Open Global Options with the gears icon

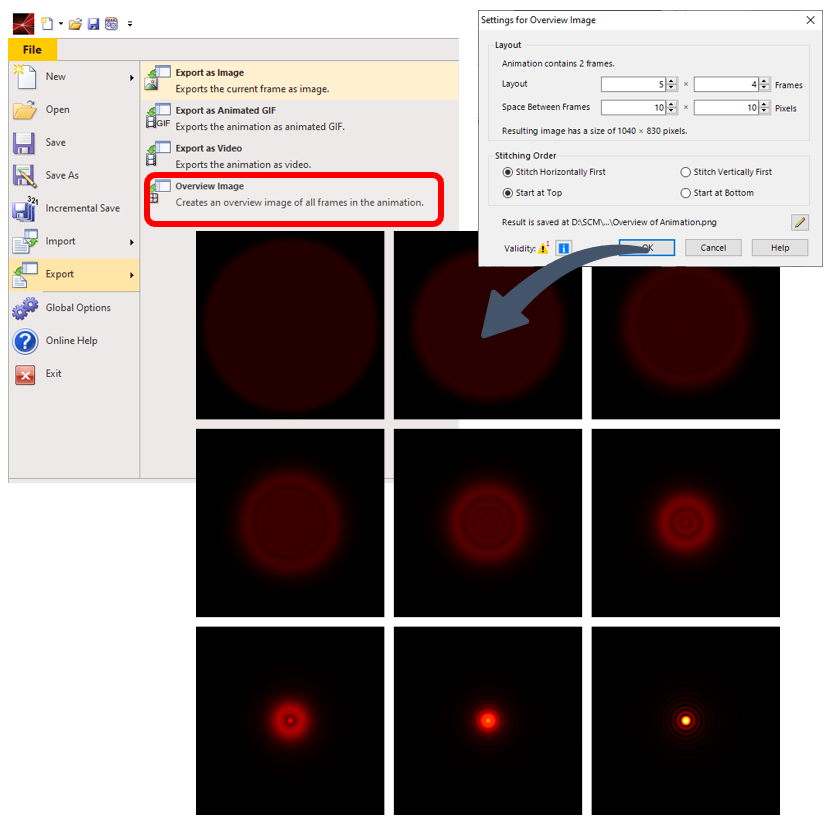pos(25,308)
